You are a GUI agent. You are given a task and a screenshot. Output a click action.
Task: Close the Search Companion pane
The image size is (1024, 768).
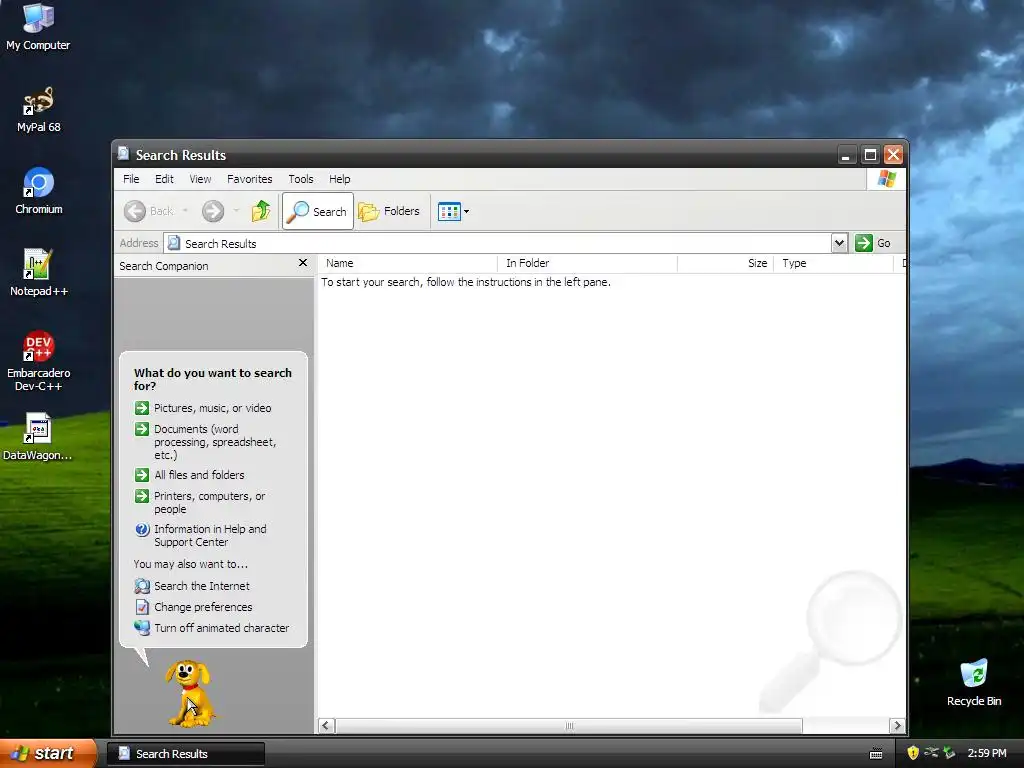pos(302,263)
